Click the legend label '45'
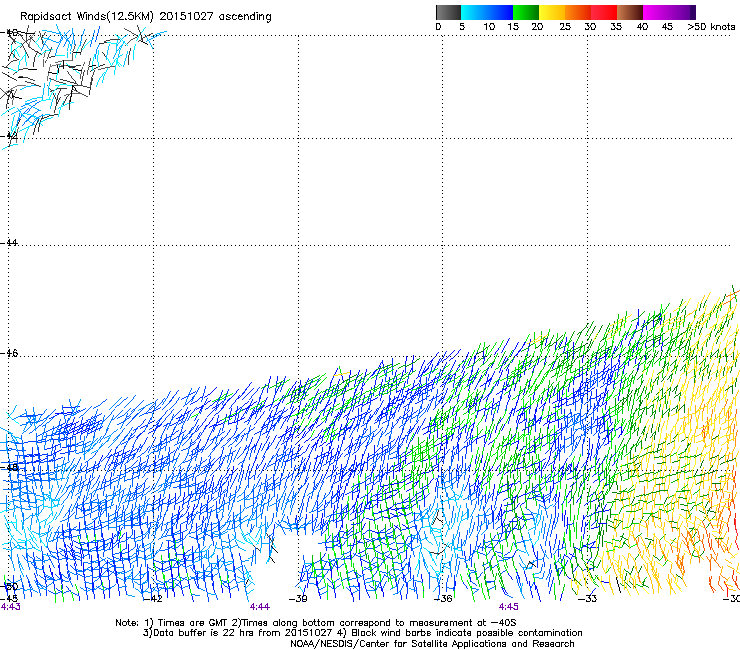 [667, 27]
